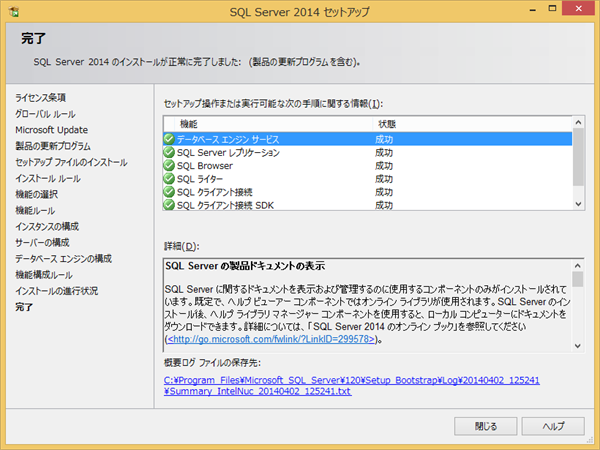Viewport: 600px width, 450px height.
Task: Select ライセンス条項 step in the sidebar
Action: 41,97
